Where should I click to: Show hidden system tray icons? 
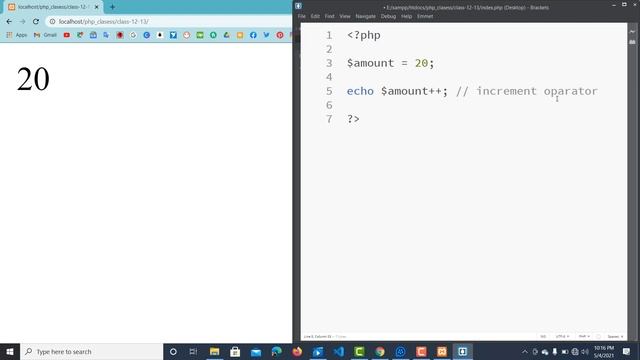click(x=525, y=351)
